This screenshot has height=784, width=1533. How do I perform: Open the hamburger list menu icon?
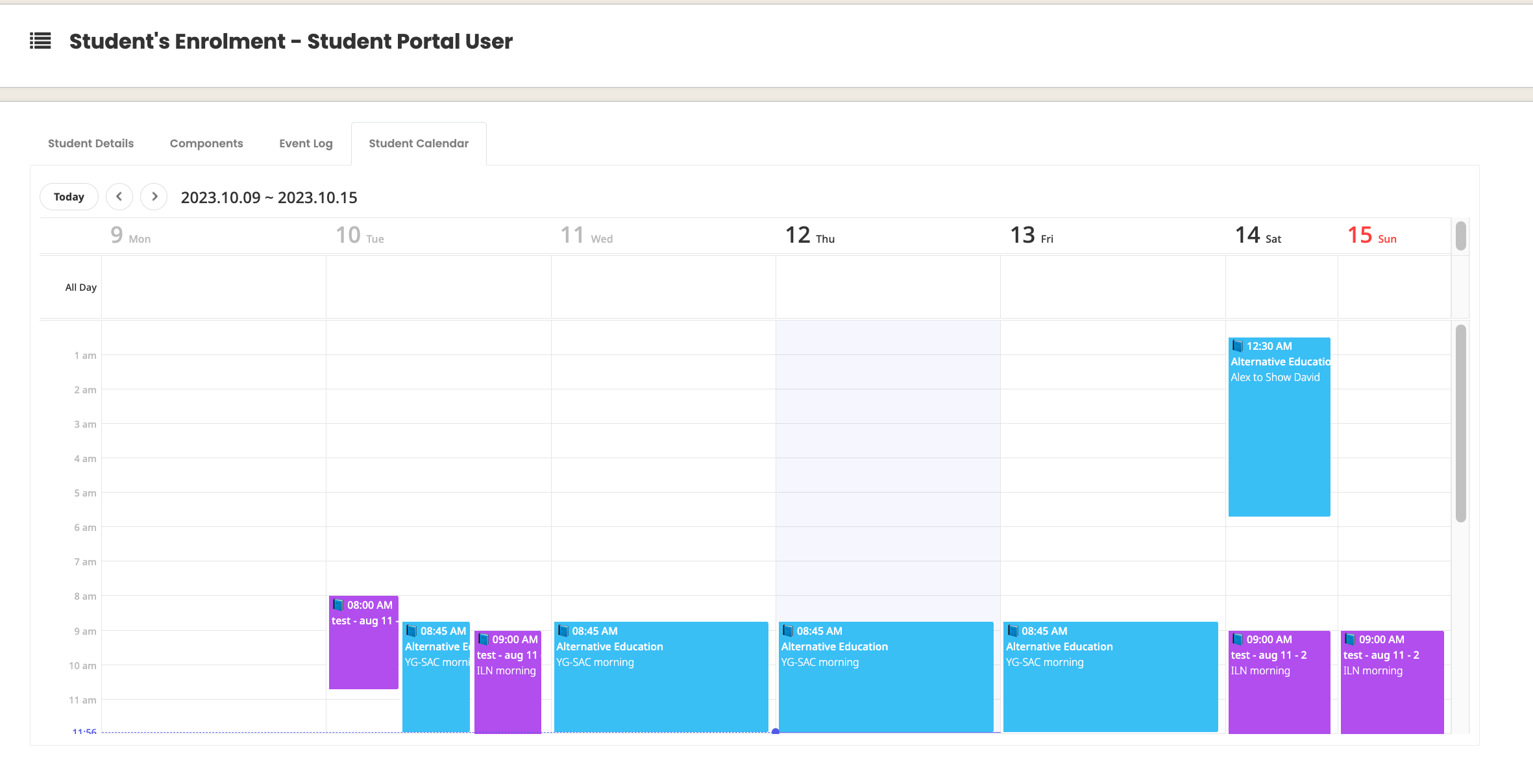pos(40,41)
